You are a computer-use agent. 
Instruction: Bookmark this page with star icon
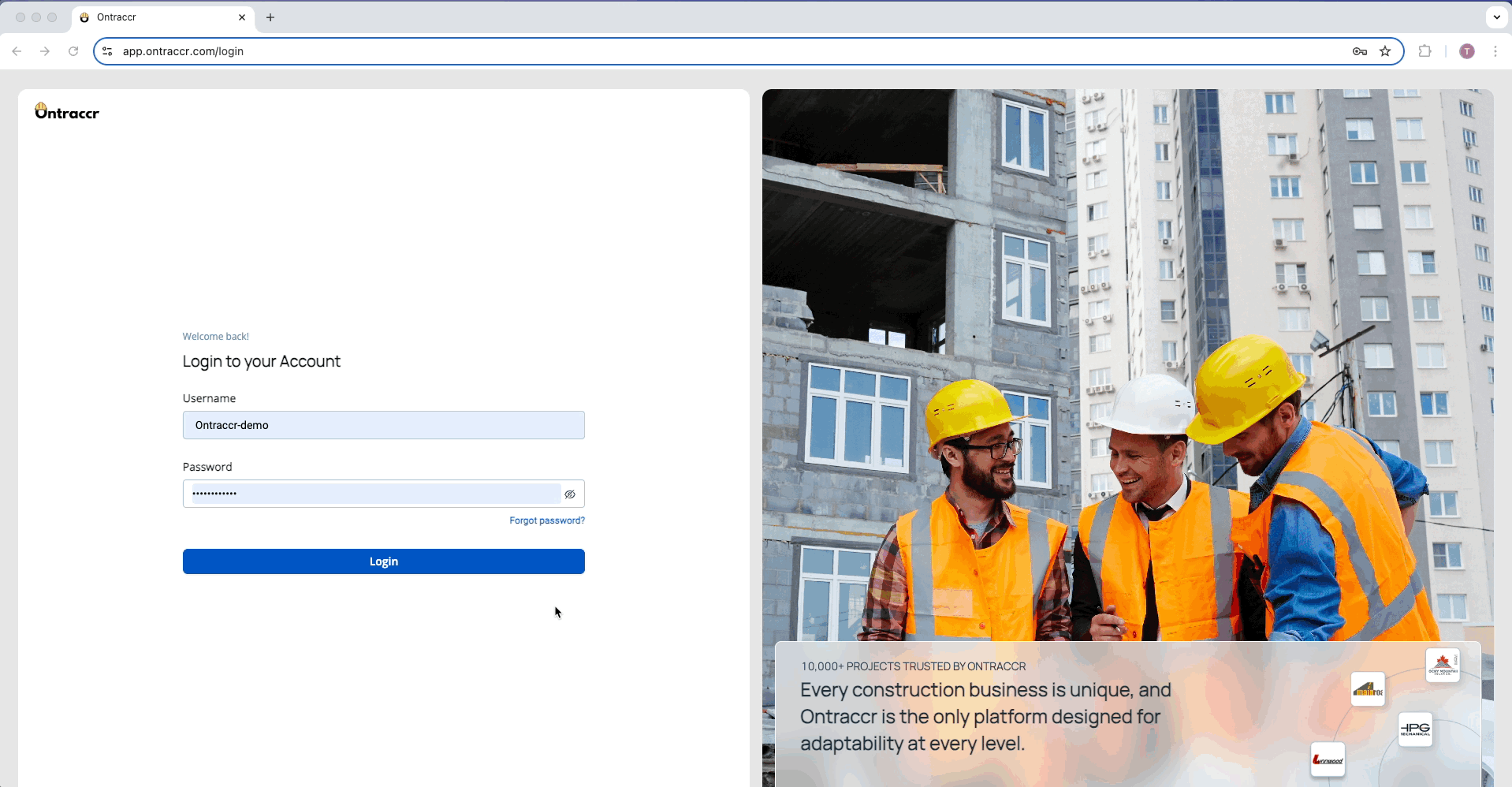[x=1385, y=51]
